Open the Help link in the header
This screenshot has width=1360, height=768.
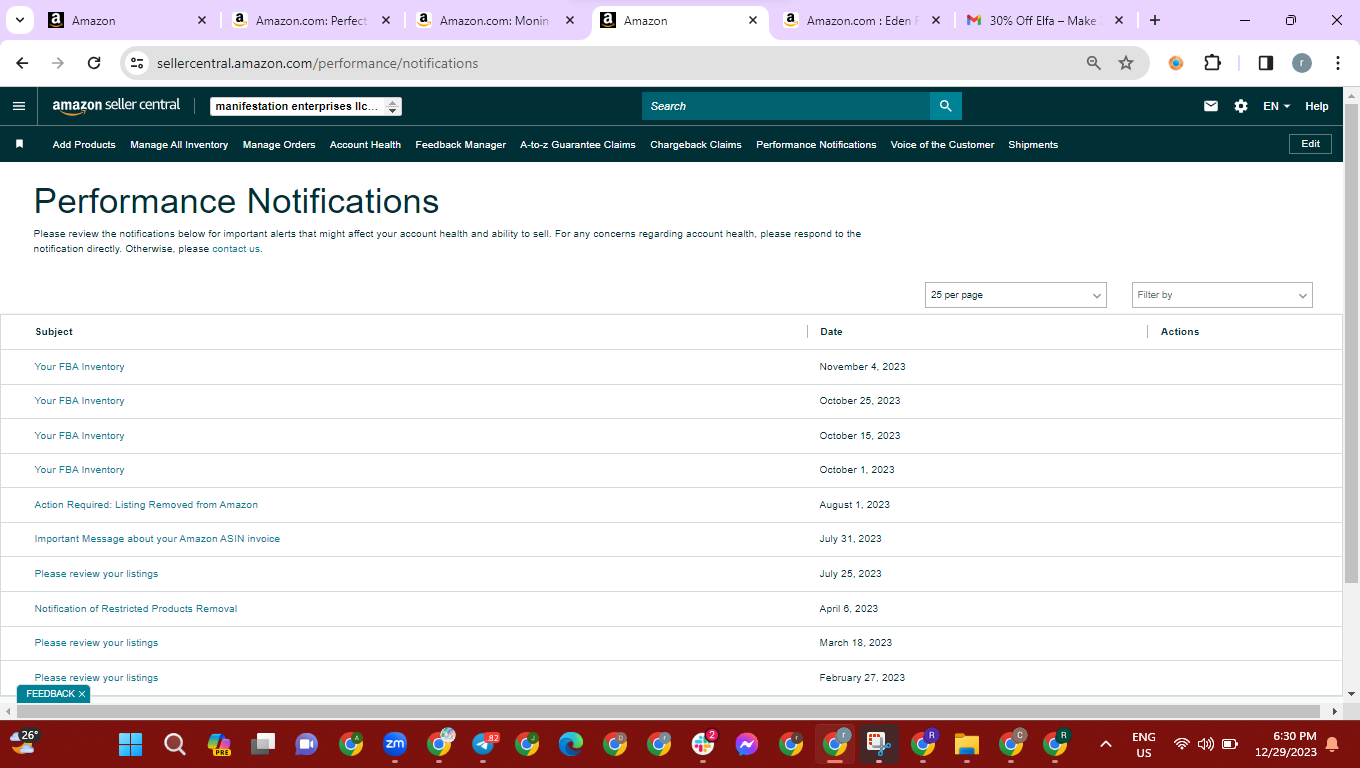1317,106
